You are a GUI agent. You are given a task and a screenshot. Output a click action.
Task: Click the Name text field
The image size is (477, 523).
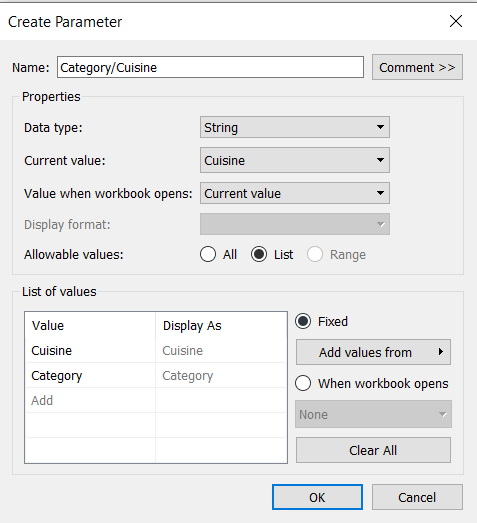click(210, 67)
